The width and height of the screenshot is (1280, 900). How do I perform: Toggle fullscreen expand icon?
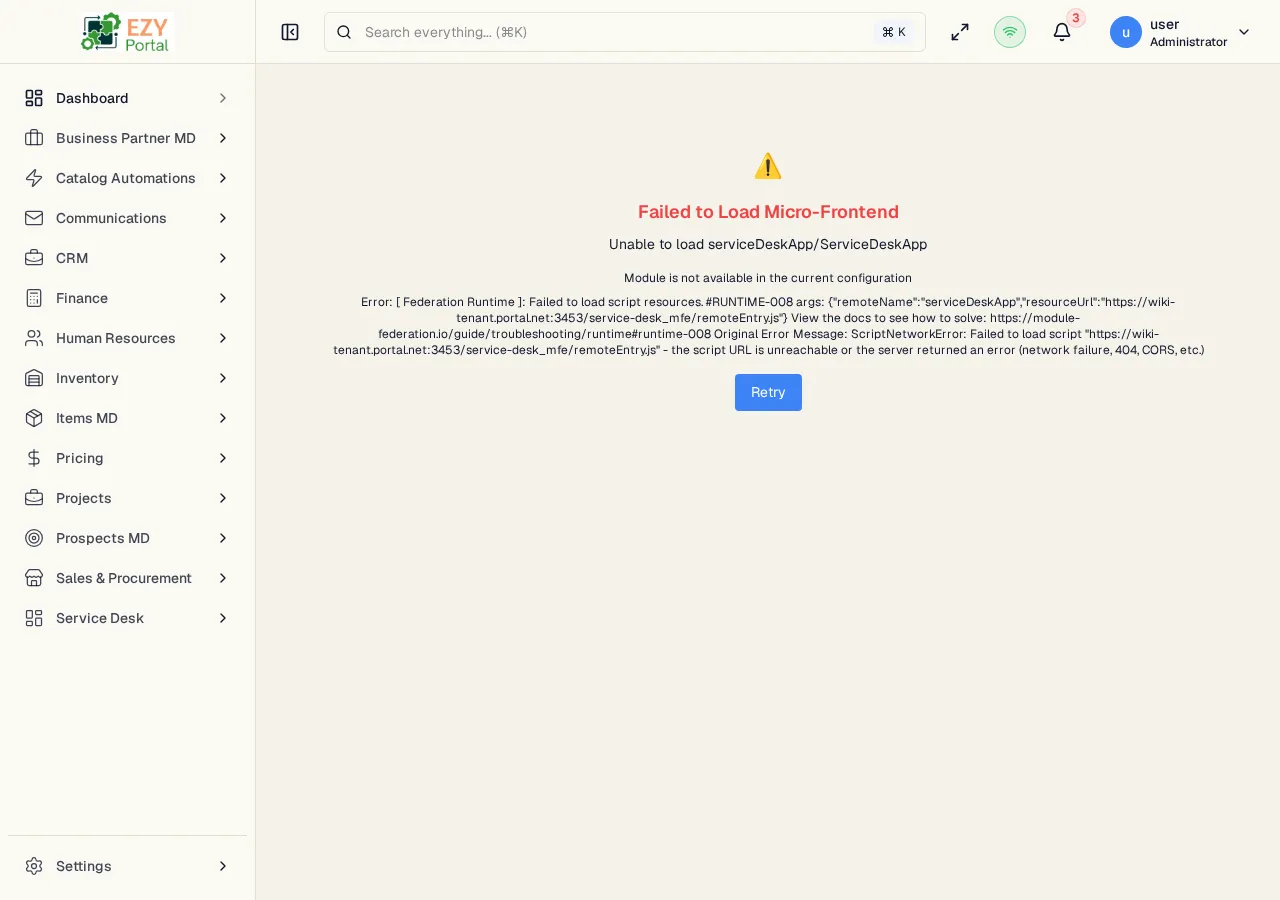click(x=960, y=32)
